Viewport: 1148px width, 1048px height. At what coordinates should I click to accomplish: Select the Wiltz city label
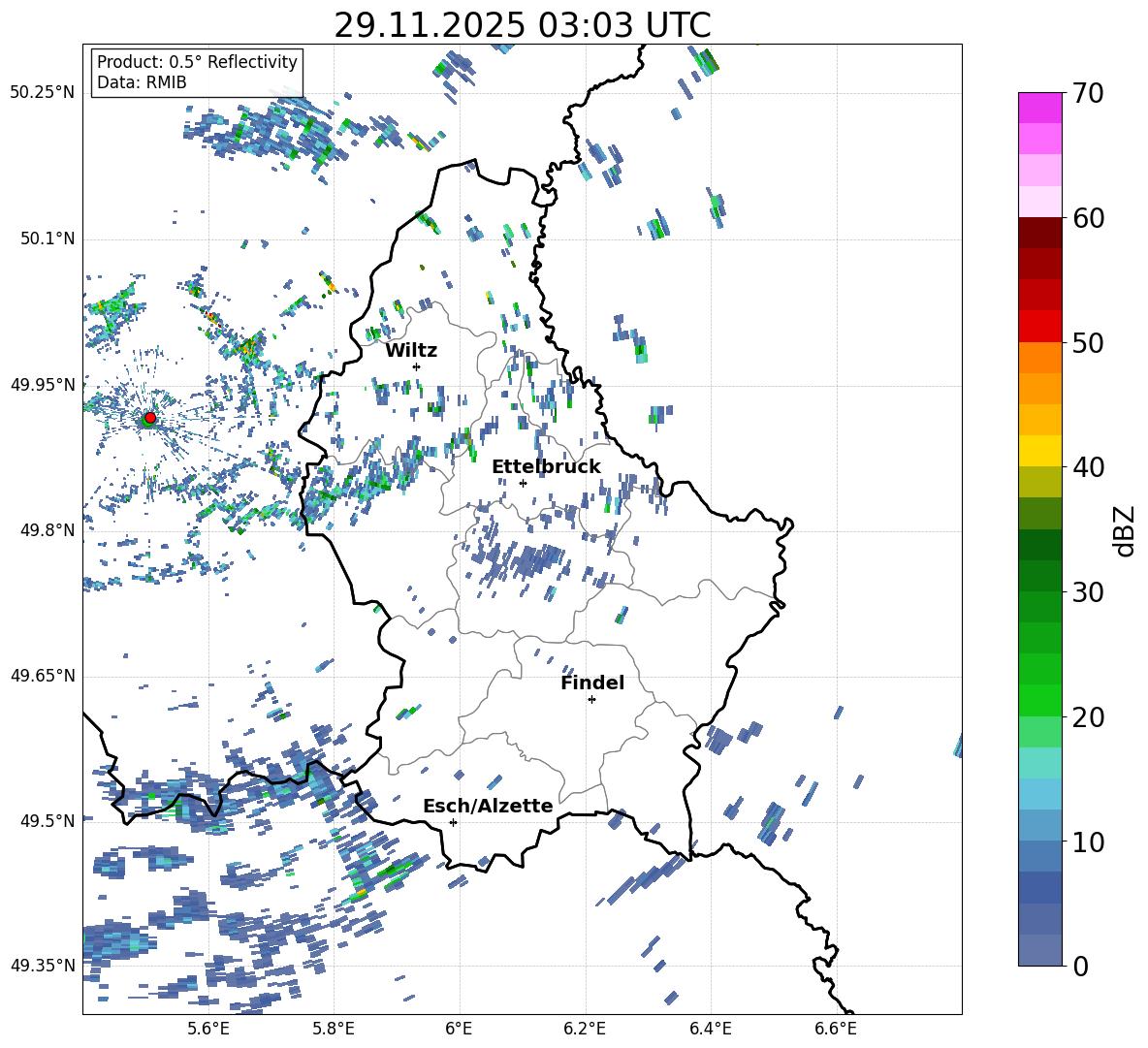coord(411,350)
